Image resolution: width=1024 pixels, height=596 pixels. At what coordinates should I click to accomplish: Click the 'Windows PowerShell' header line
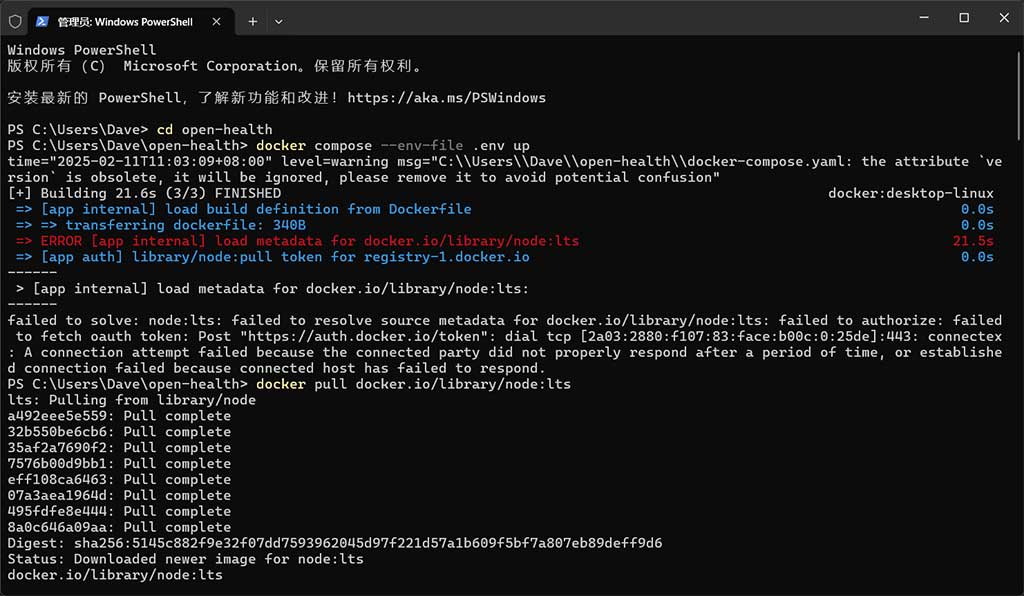(x=82, y=50)
